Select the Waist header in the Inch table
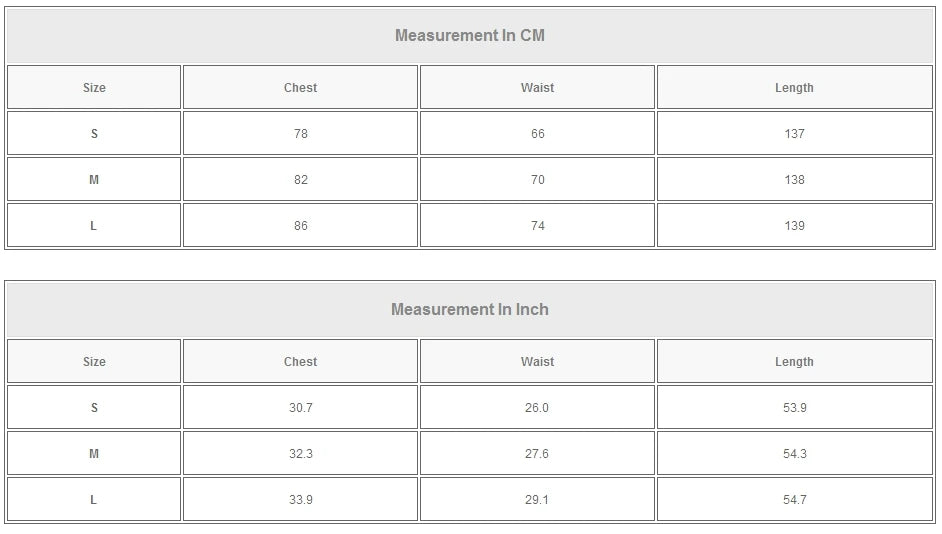942x534 pixels. tap(537, 362)
